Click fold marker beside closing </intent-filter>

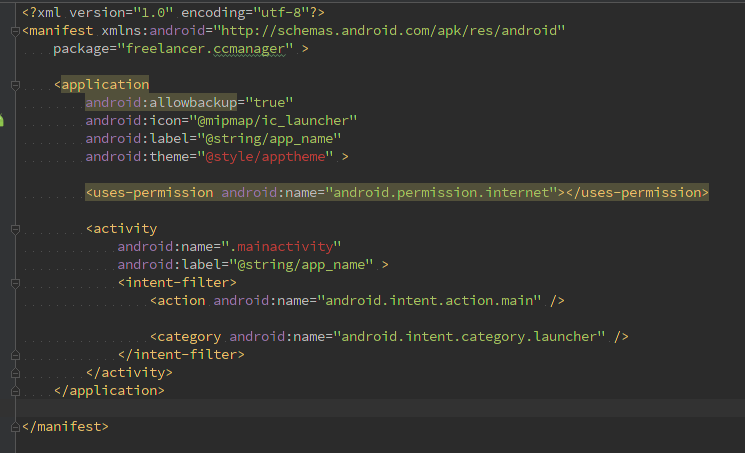click(15, 355)
